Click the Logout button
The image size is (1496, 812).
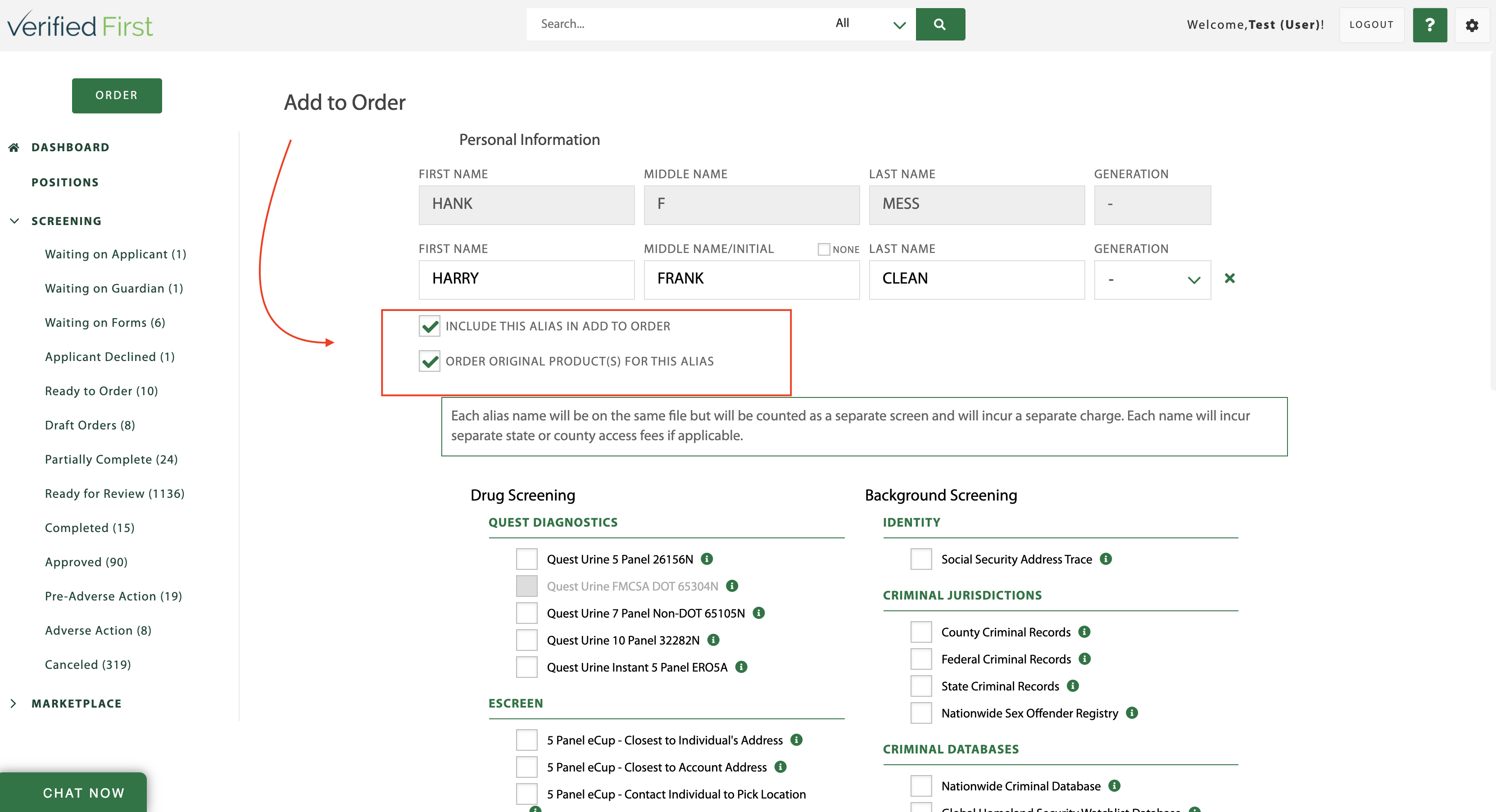click(x=1372, y=25)
